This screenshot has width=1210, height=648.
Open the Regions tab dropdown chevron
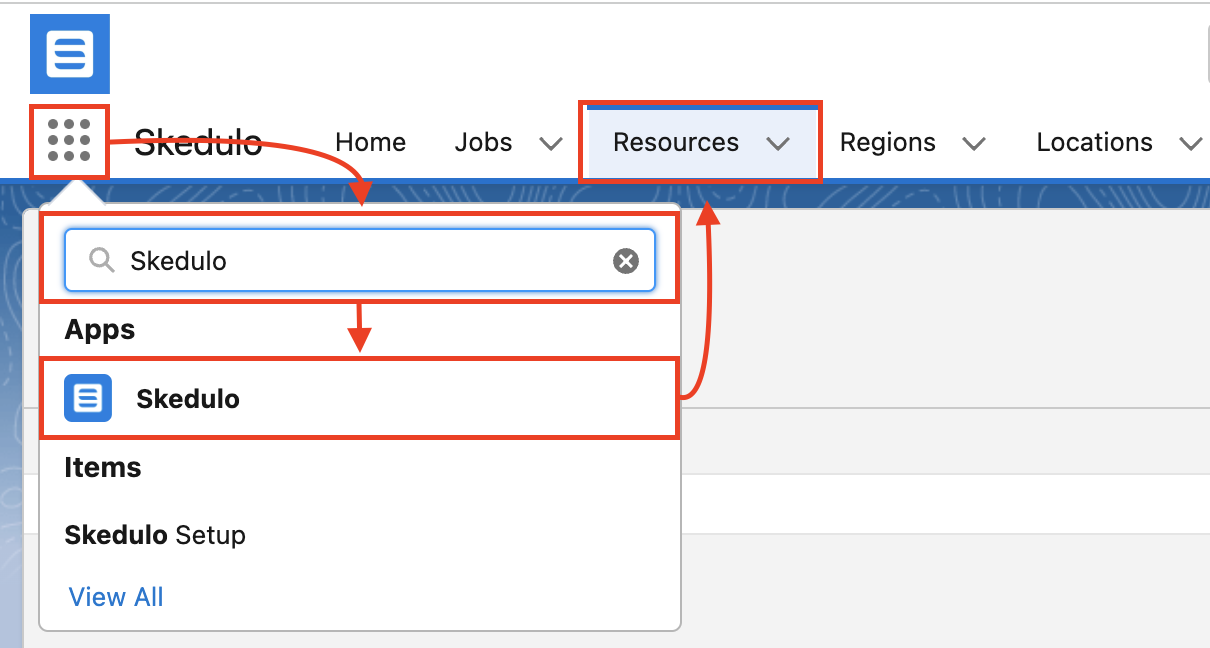click(x=974, y=144)
